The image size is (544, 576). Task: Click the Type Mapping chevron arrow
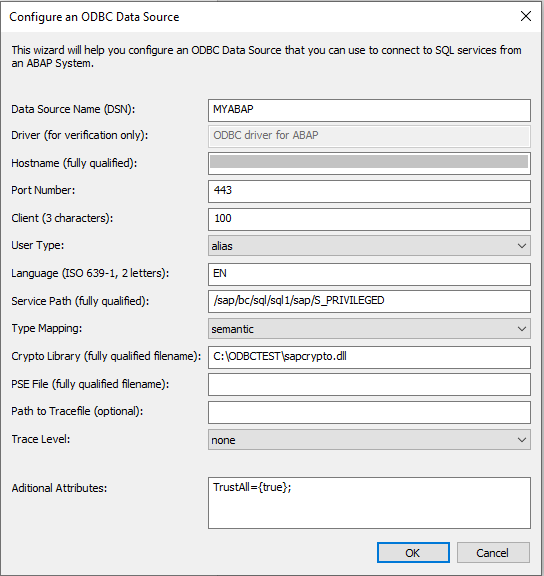point(522,329)
